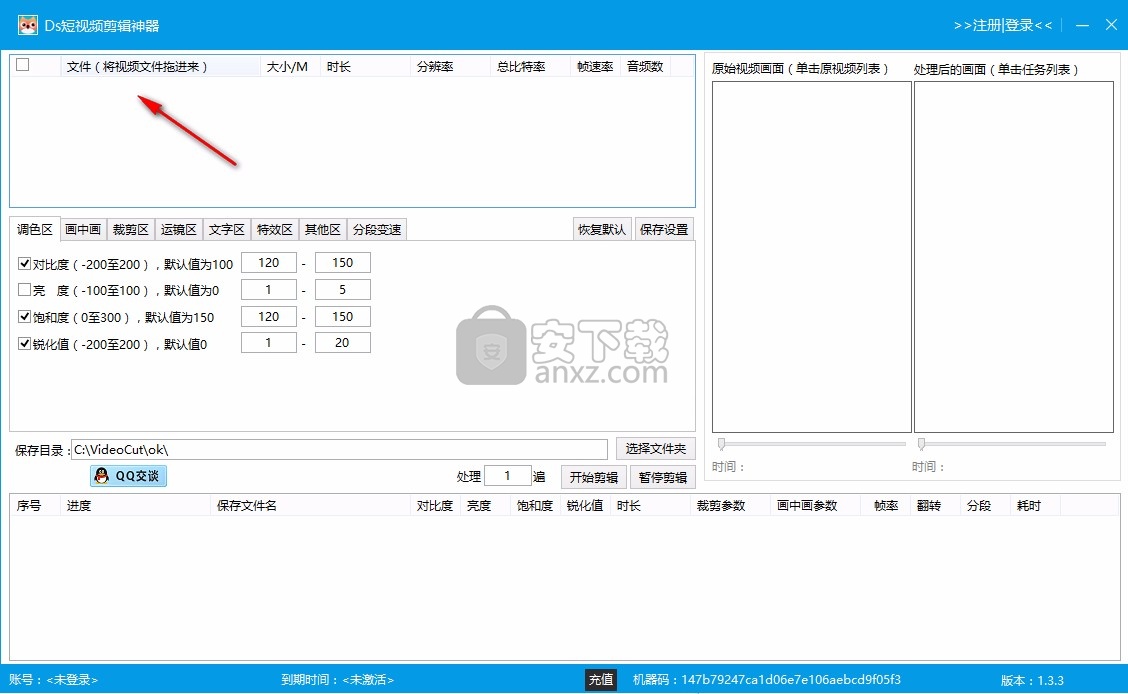Viewport: 1128px width, 694px height.
Task: Open the 裁剪区 tab
Action: [x=130, y=229]
